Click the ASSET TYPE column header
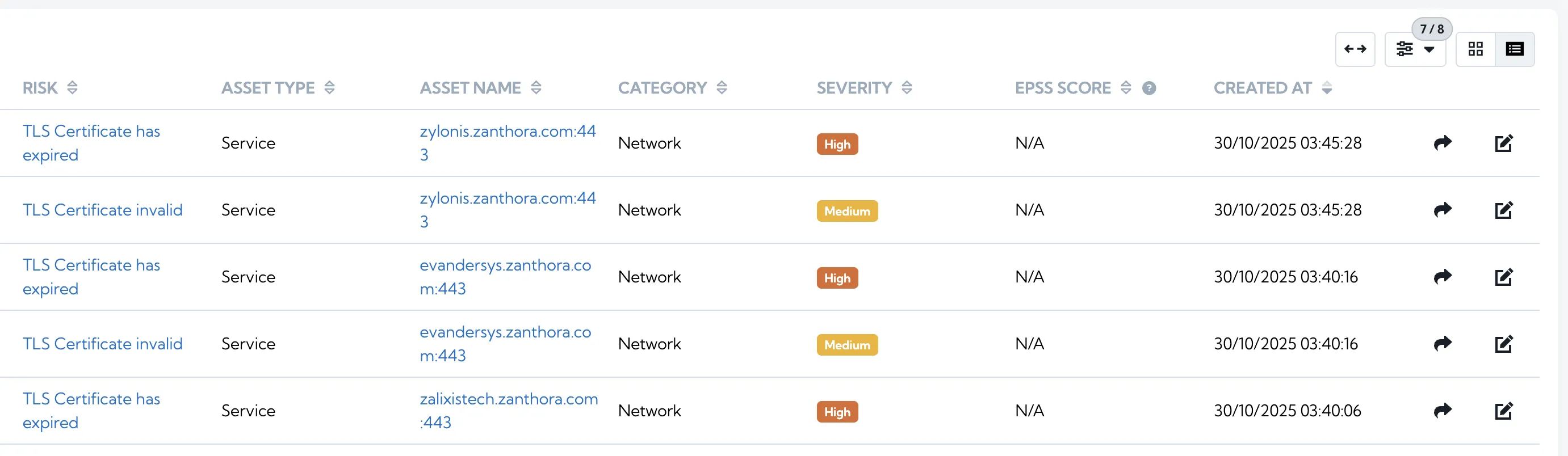 pos(268,87)
